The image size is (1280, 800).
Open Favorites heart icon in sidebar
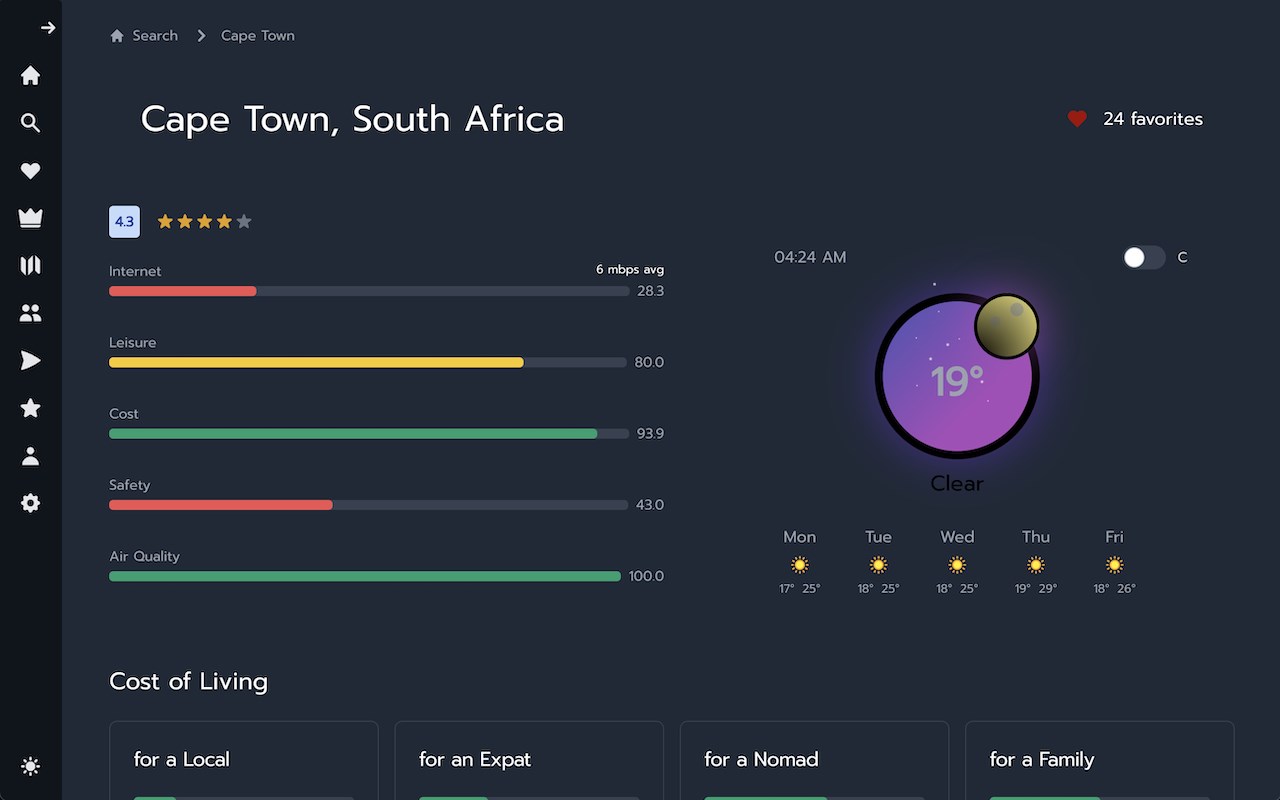pos(31,171)
